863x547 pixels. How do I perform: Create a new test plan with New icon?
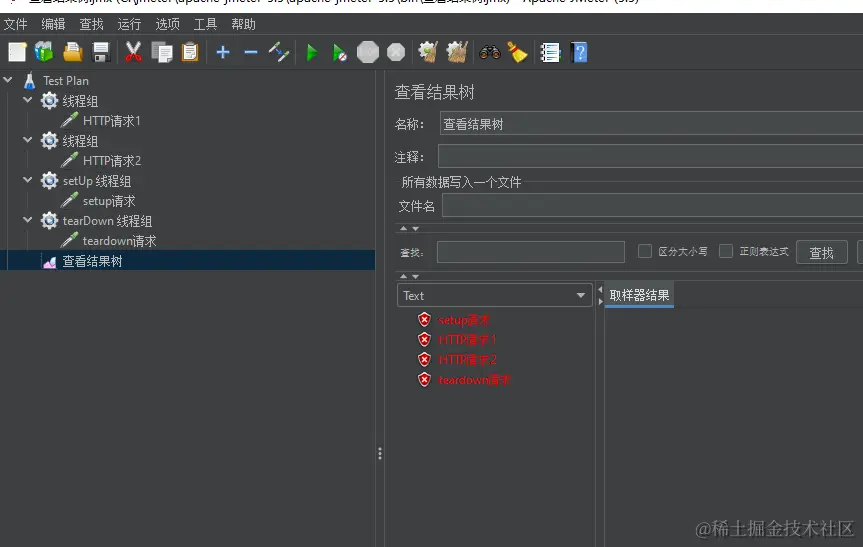[17, 52]
